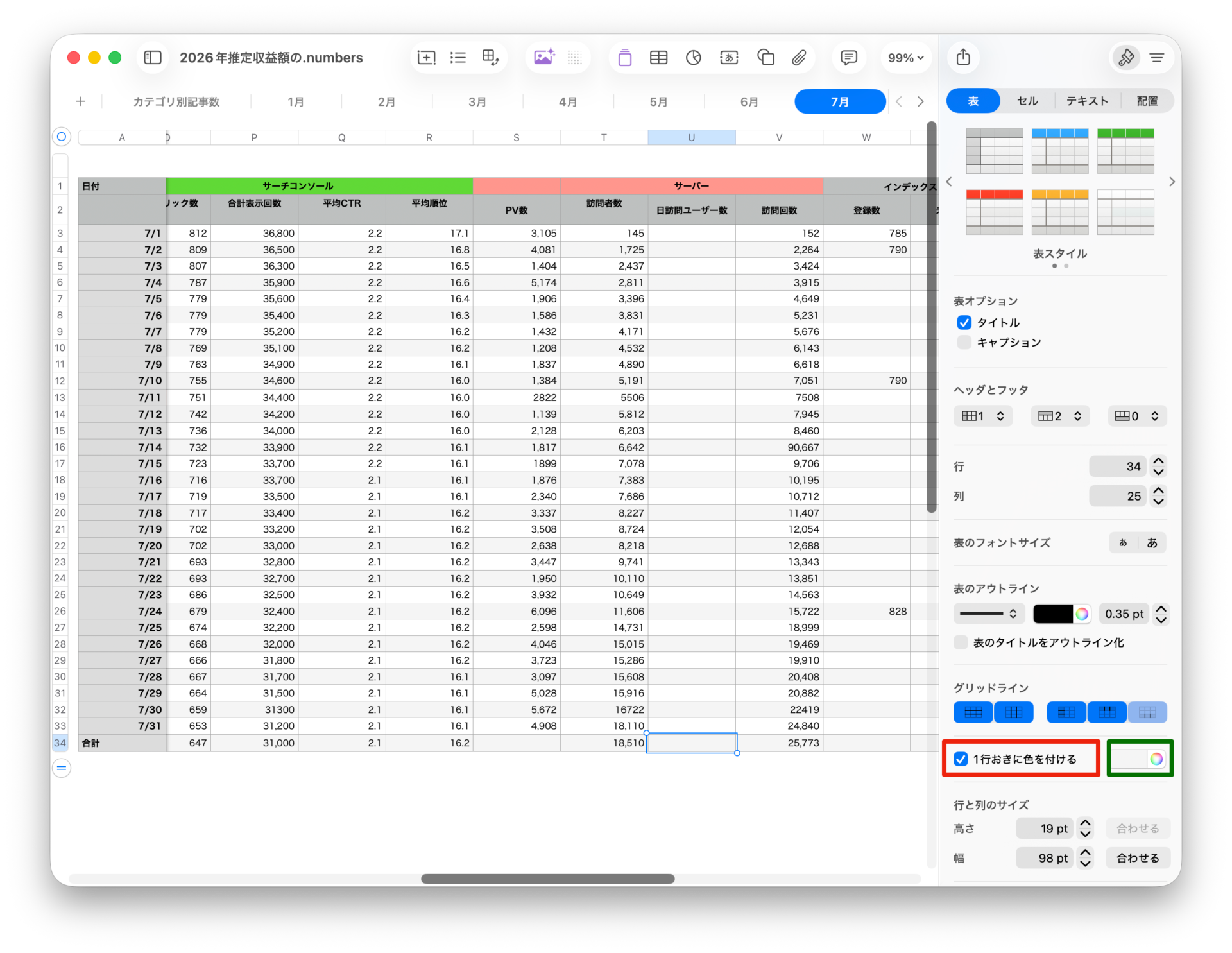Insert a shape using shapes icon
The image size is (1232, 953).
click(766, 58)
